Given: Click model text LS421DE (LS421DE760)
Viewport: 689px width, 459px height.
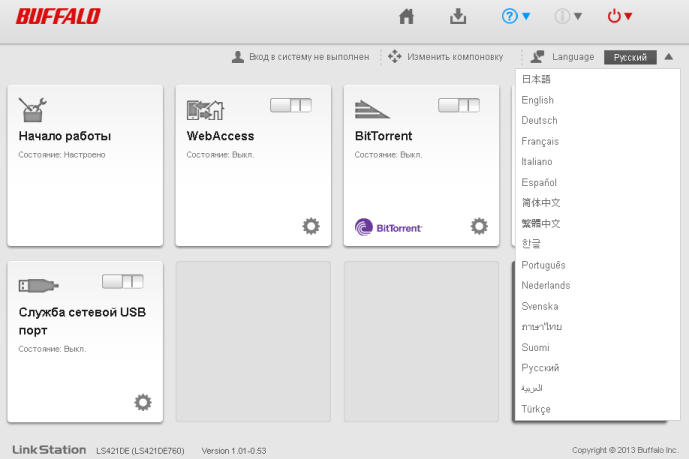Looking at the screenshot, I should click(140, 451).
